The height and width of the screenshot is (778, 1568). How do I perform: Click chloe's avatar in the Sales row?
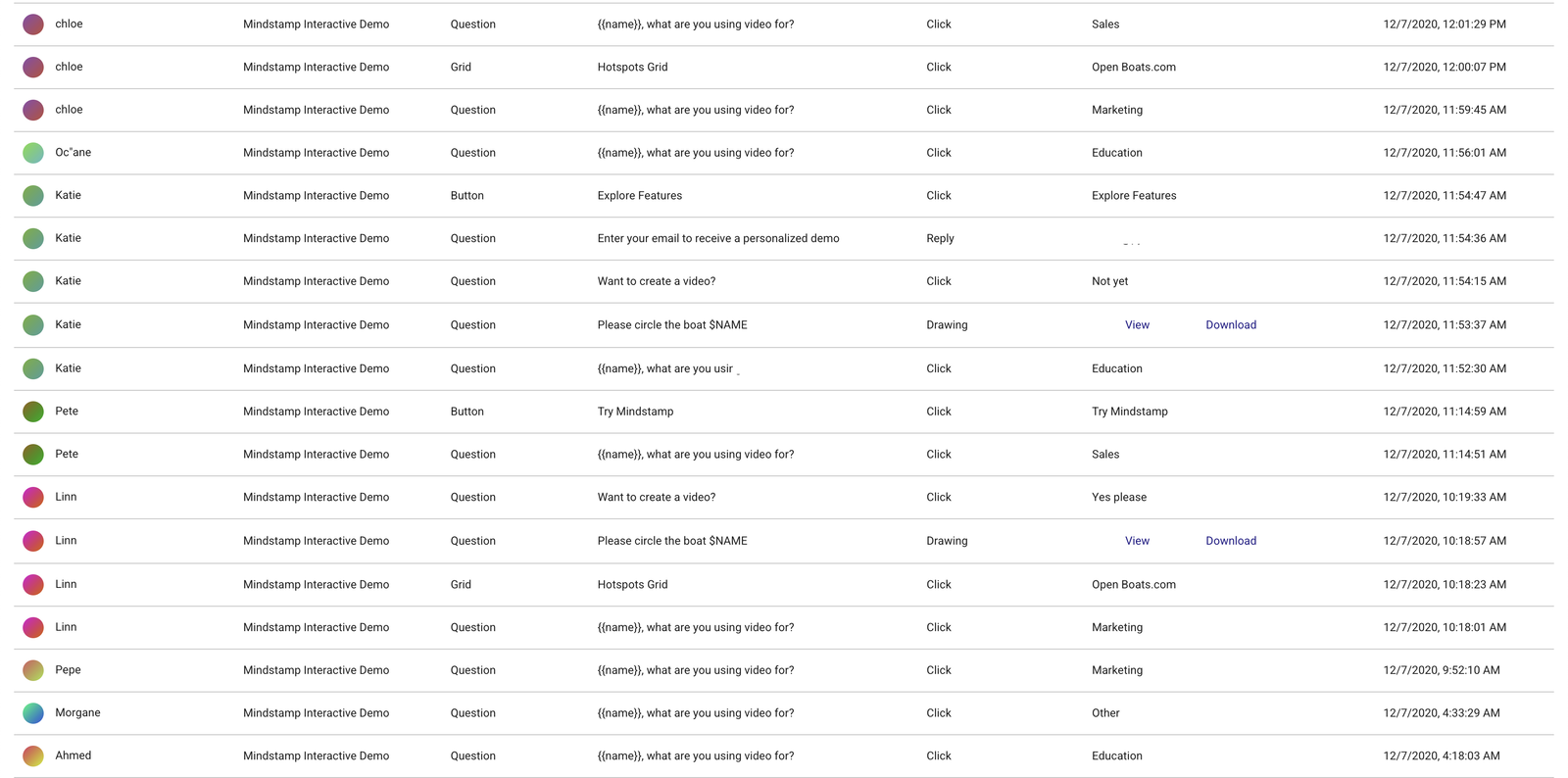pyautogui.click(x=33, y=24)
